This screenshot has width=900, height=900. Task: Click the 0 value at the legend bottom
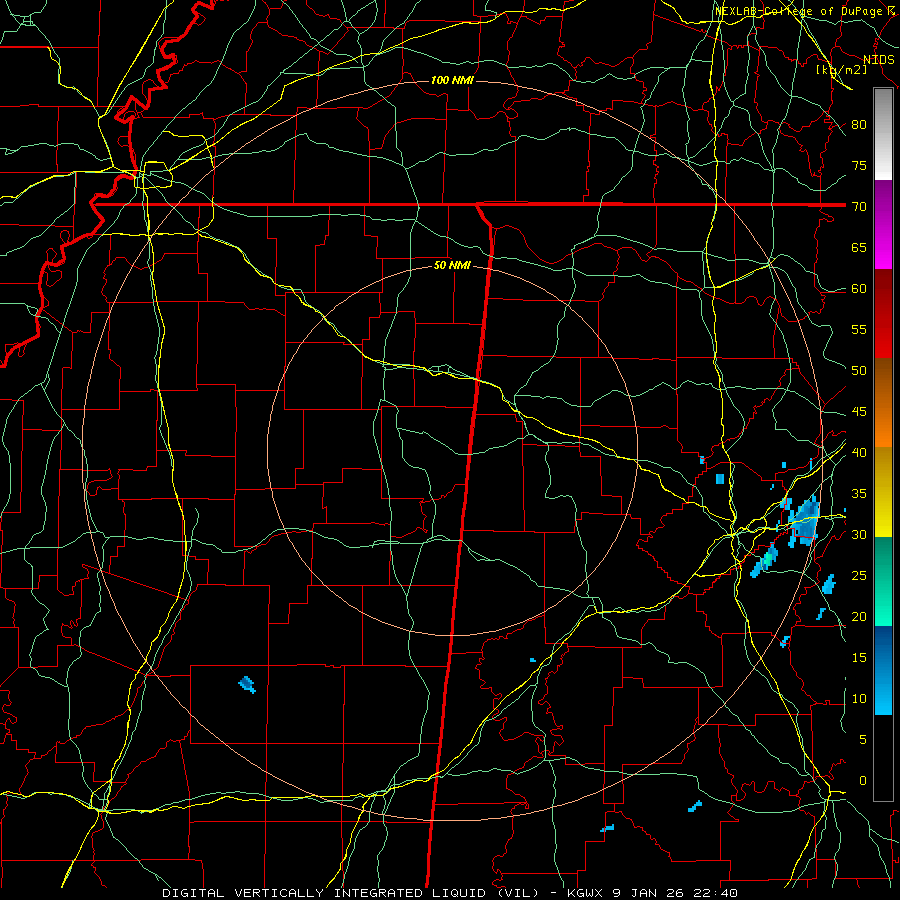(863, 781)
